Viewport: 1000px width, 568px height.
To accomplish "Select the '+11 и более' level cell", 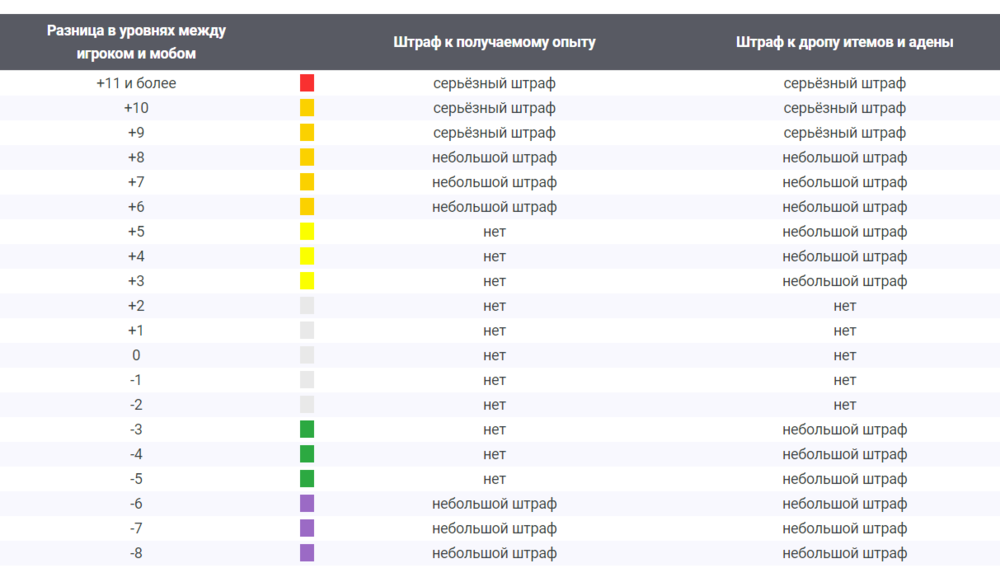I will (x=136, y=83).
